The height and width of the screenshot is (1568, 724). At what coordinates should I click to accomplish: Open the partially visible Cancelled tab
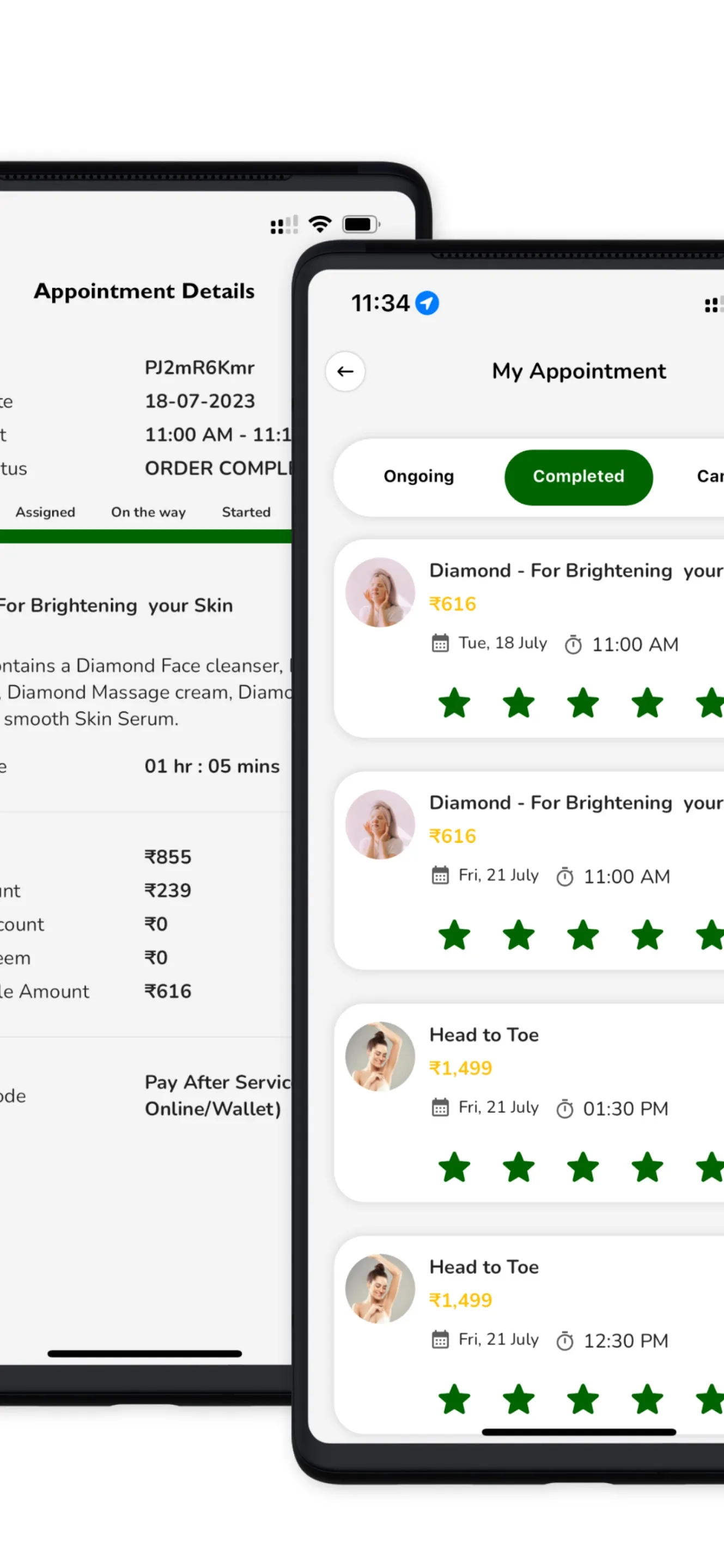click(x=710, y=476)
